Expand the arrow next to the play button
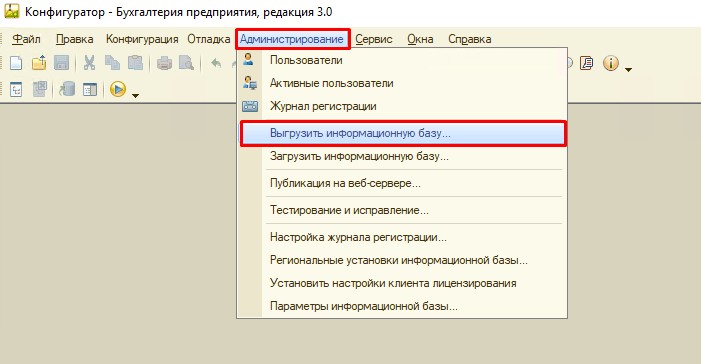The width and height of the screenshot is (701, 364). coord(135,95)
